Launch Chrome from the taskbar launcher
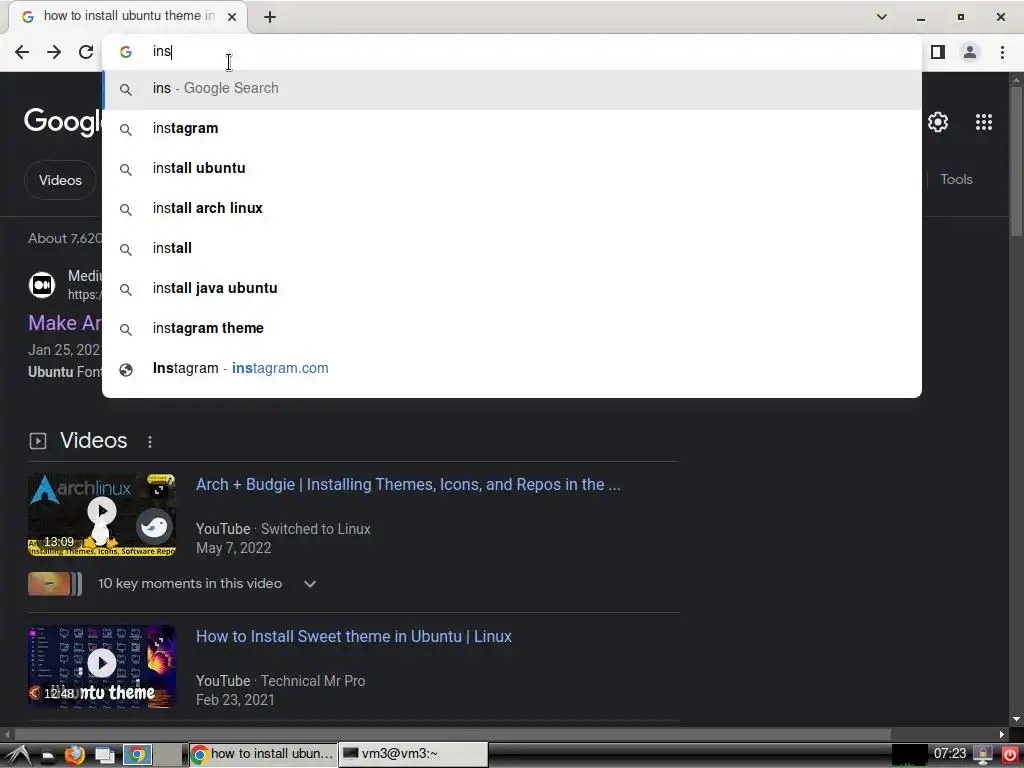Screen dimensions: 1024x768 click(137, 755)
